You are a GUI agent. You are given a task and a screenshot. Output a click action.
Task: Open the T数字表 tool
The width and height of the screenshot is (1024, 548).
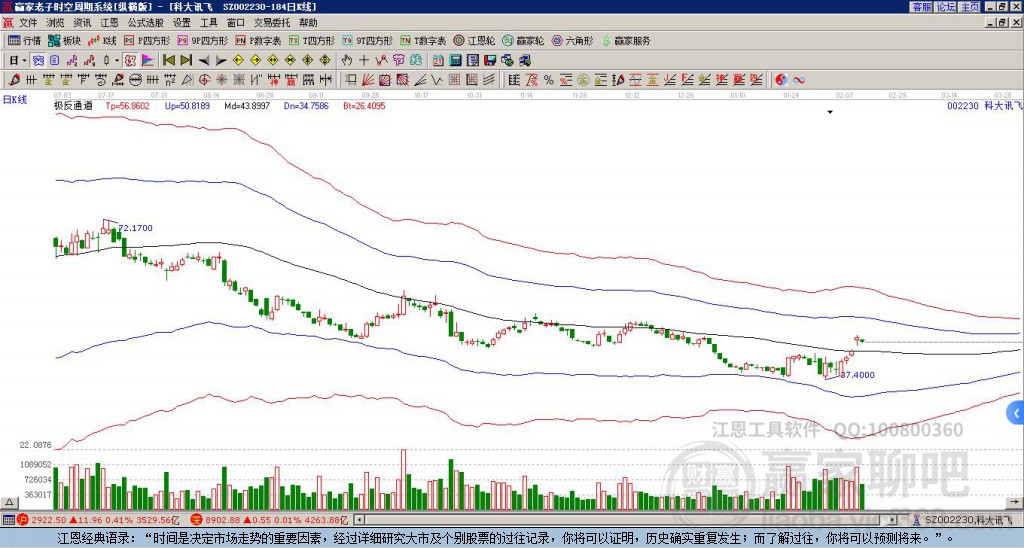pos(423,41)
